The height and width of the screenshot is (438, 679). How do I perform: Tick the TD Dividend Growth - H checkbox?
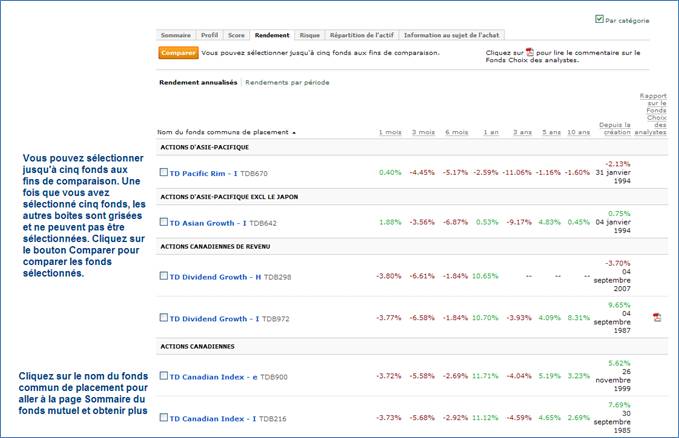[x=164, y=275]
